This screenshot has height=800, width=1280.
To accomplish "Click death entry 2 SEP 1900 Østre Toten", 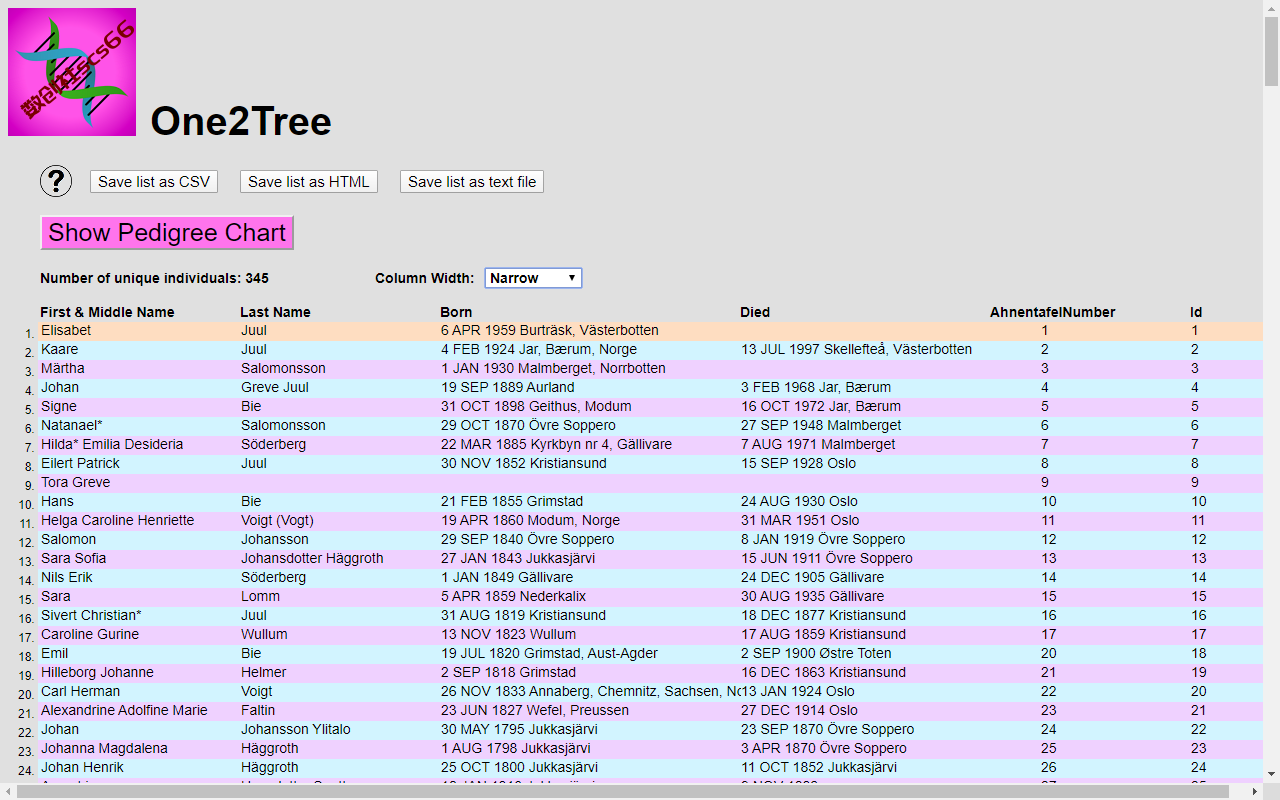I will pos(816,653).
